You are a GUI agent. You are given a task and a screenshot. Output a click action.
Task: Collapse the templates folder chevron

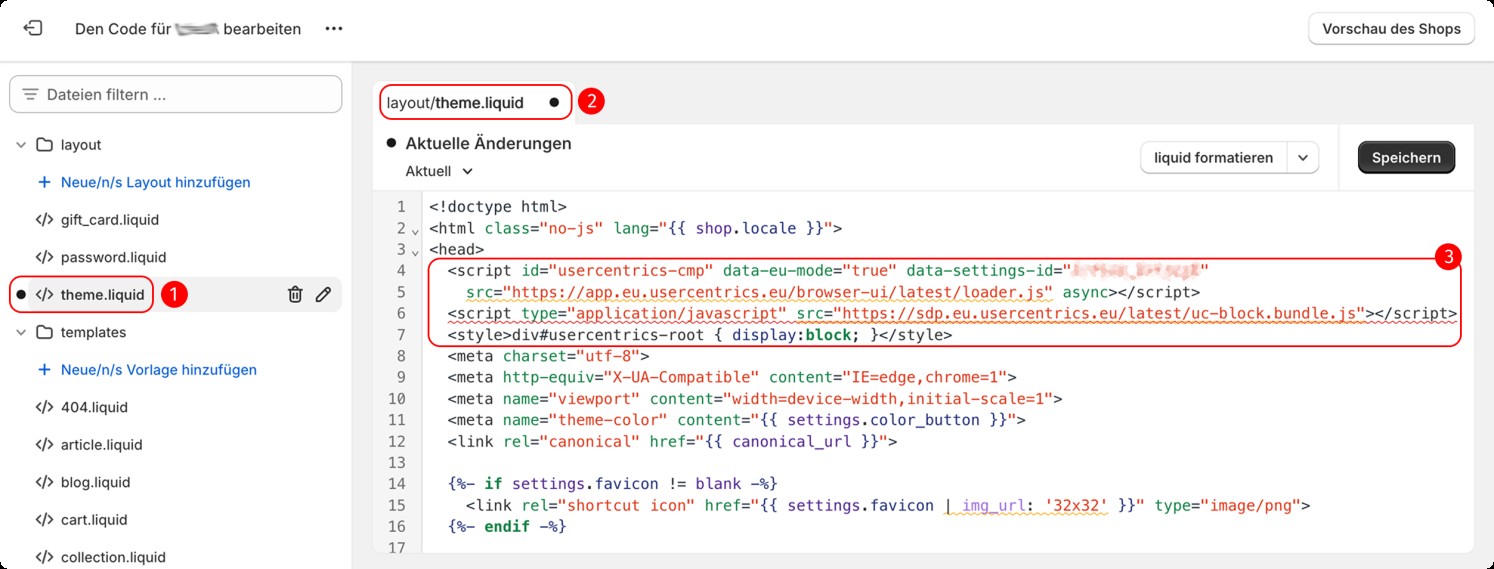click(20, 332)
